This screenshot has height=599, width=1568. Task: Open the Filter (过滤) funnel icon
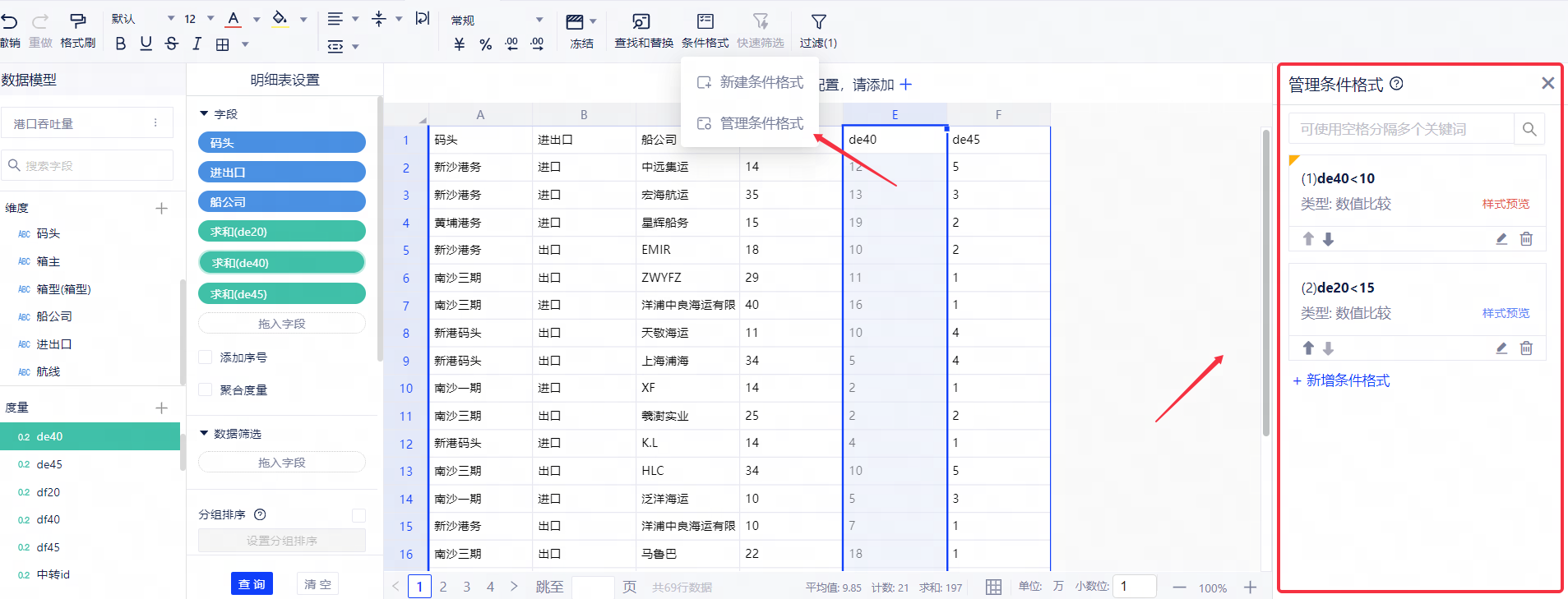(x=818, y=22)
